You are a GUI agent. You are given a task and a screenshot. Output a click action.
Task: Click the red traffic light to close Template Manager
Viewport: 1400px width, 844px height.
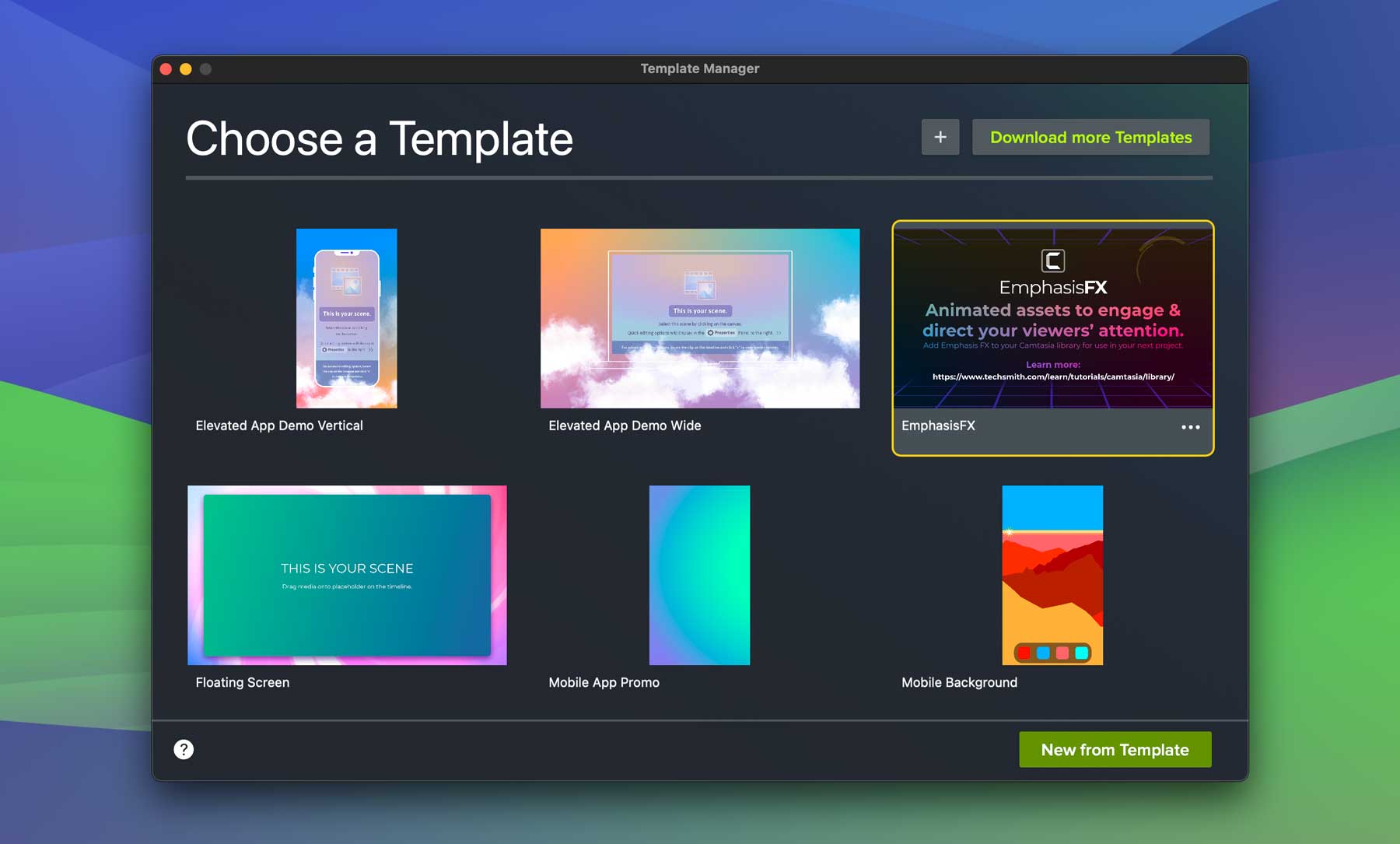point(166,68)
